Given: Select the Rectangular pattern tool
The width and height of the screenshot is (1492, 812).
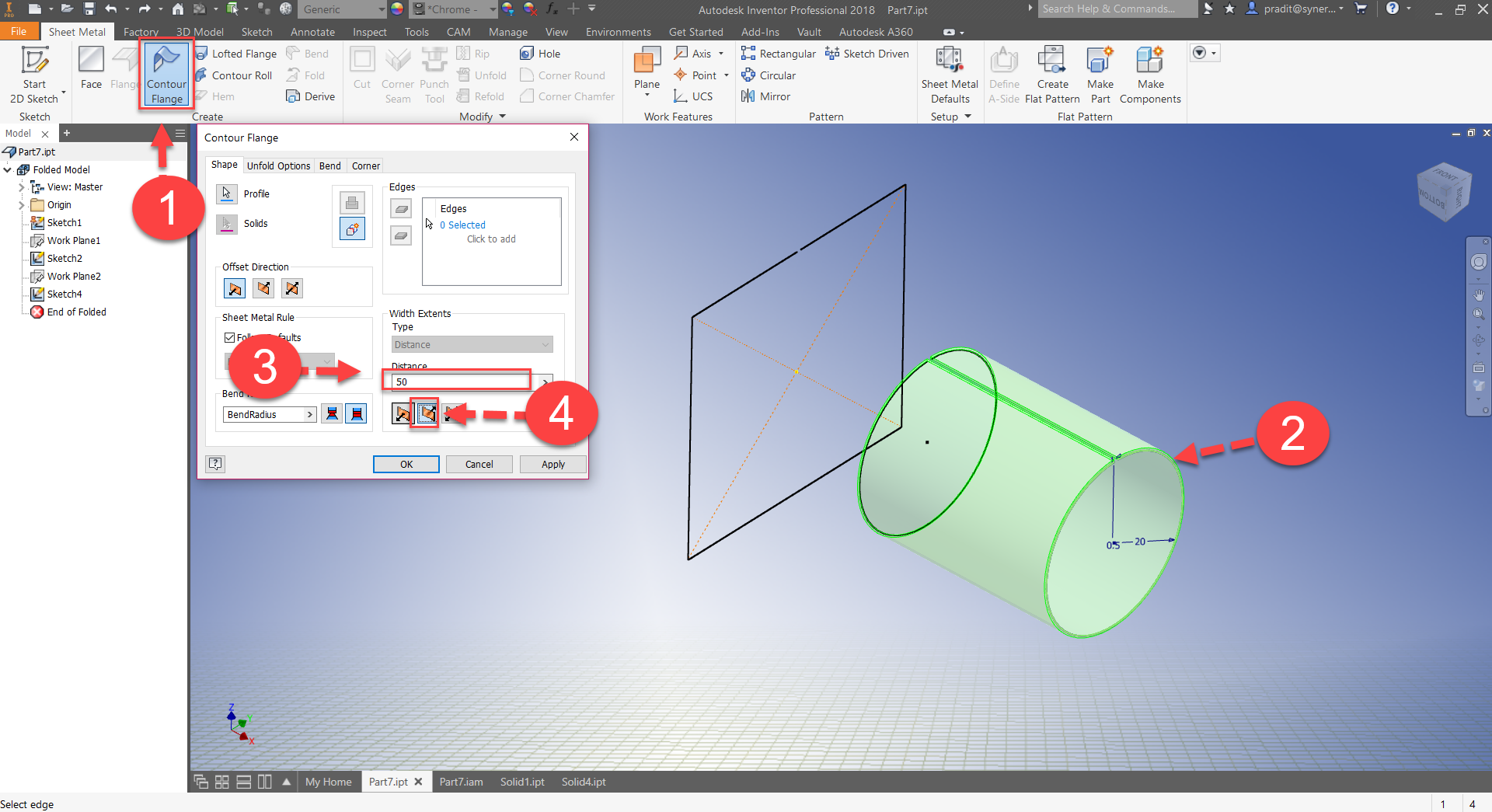Looking at the screenshot, I should 778,53.
